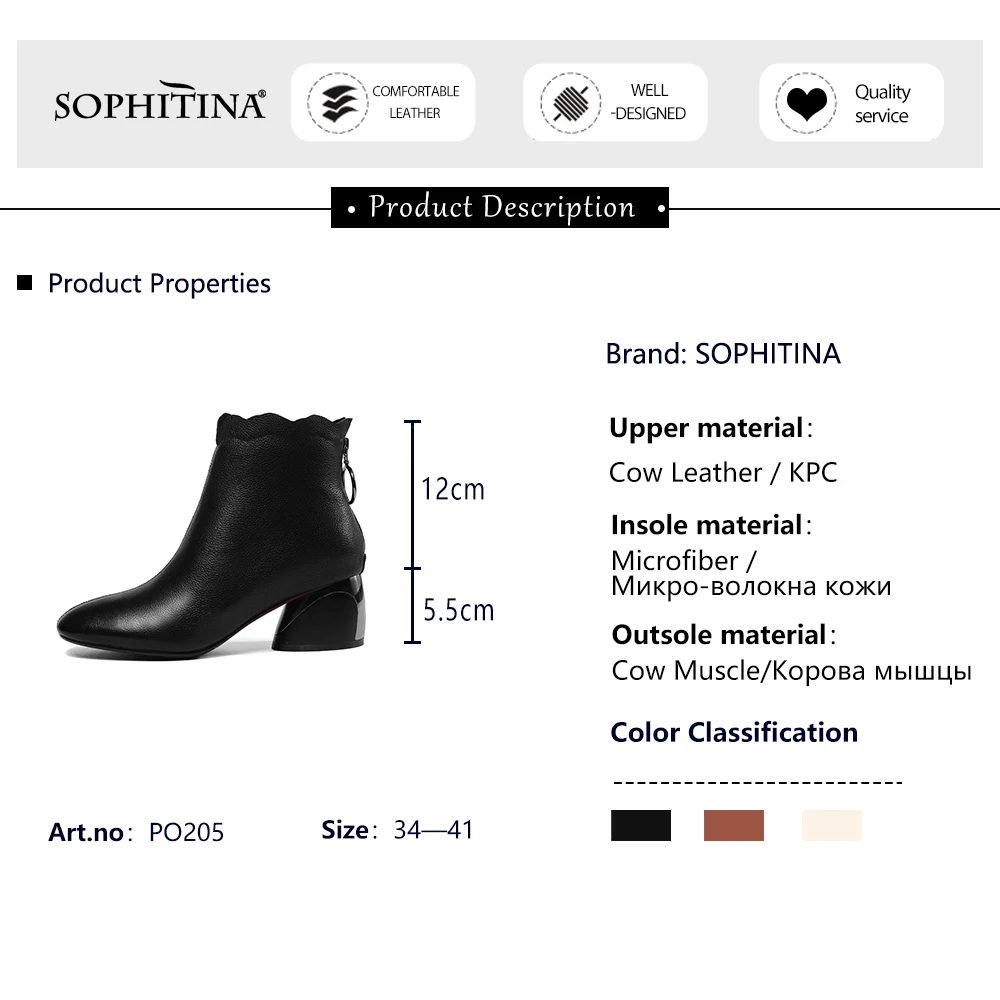Click the Product Description banner
1000x1000 pixels.
tap(500, 208)
